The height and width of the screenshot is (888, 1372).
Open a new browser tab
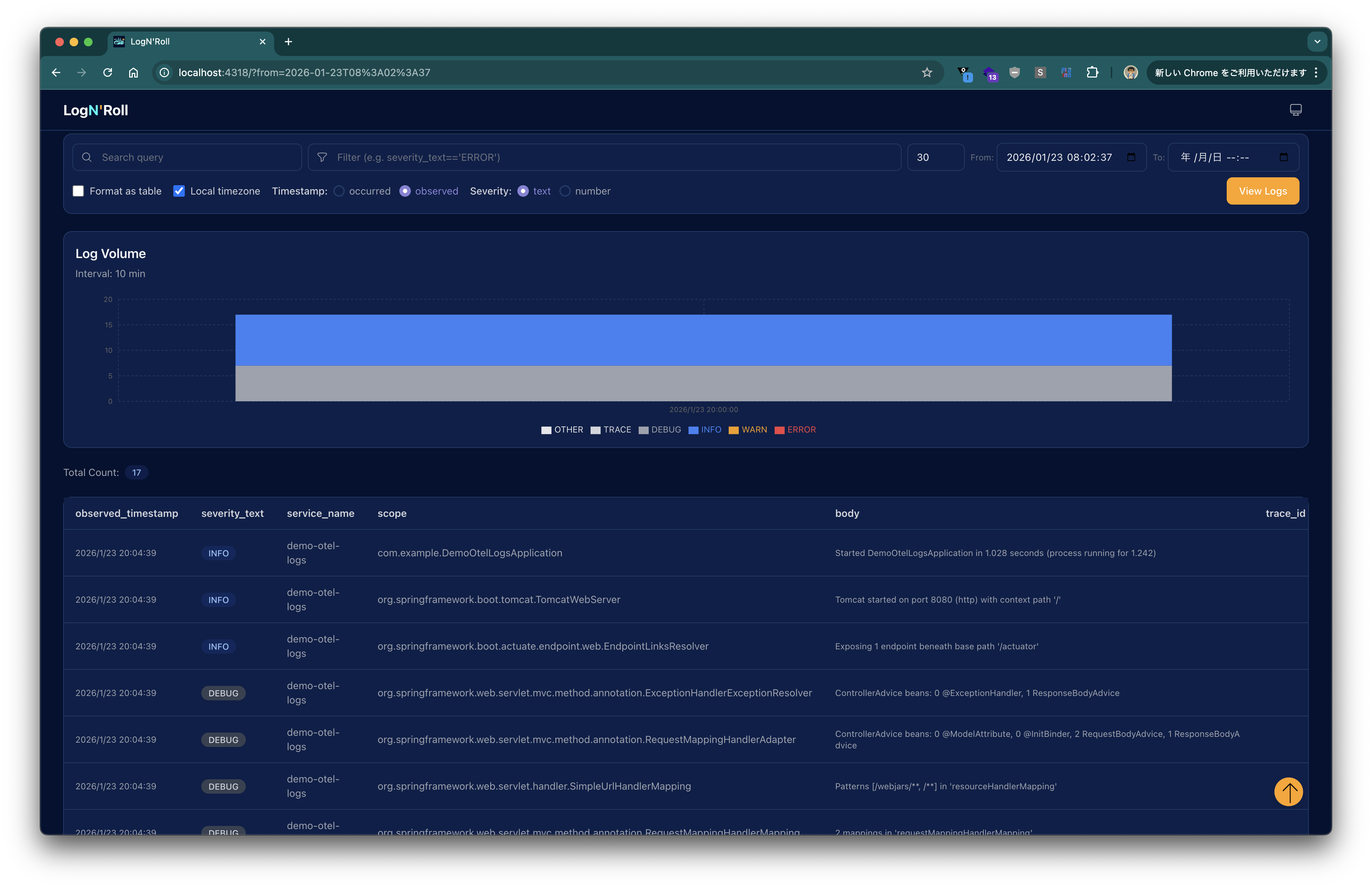tap(288, 42)
